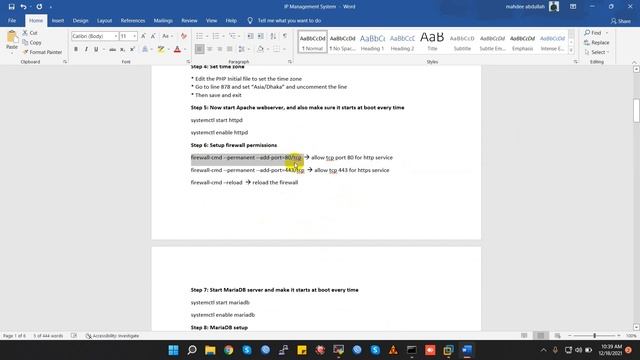Image resolution: width=640 pixels, height=360 pixels.
Task: Open Google Chrome from the taskbar
Action: (x=229, y=350)
